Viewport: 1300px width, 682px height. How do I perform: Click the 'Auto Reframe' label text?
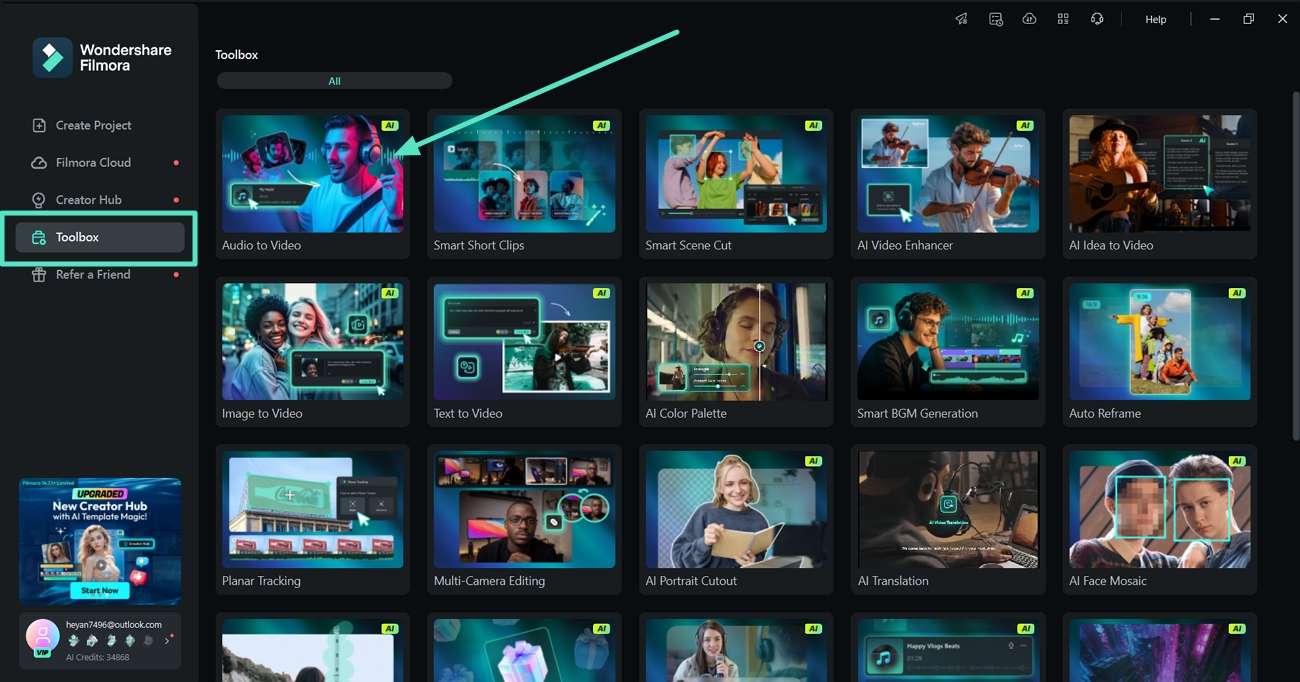coord(1105,413)
